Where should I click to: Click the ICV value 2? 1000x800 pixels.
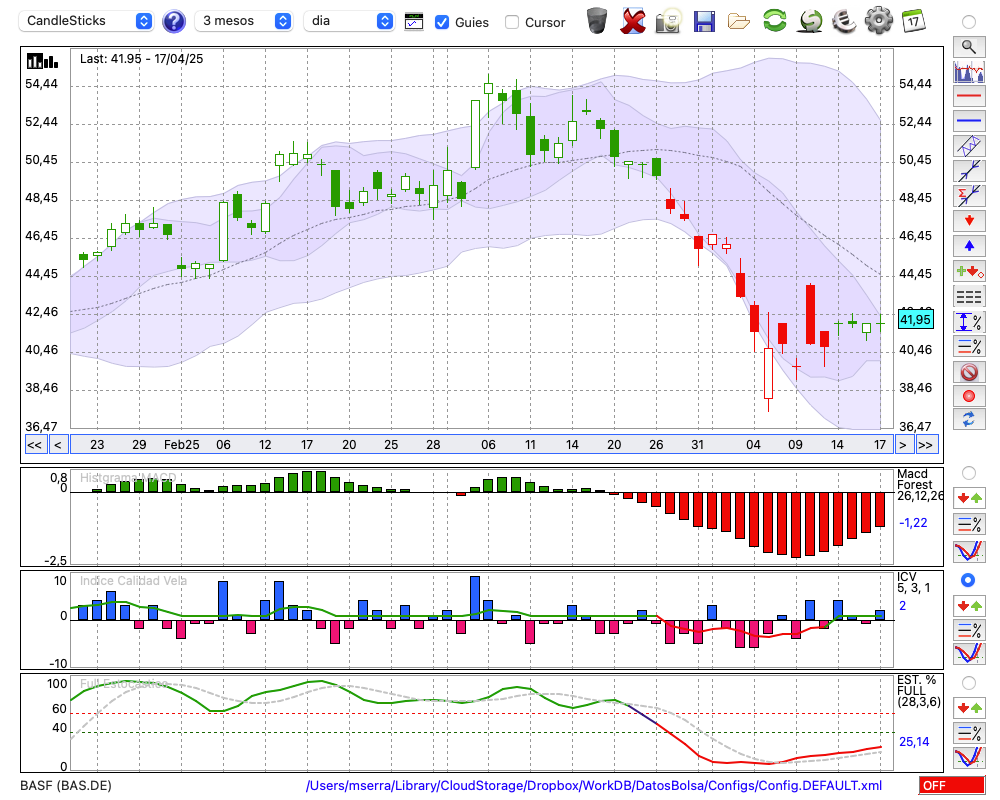[902, 605]
